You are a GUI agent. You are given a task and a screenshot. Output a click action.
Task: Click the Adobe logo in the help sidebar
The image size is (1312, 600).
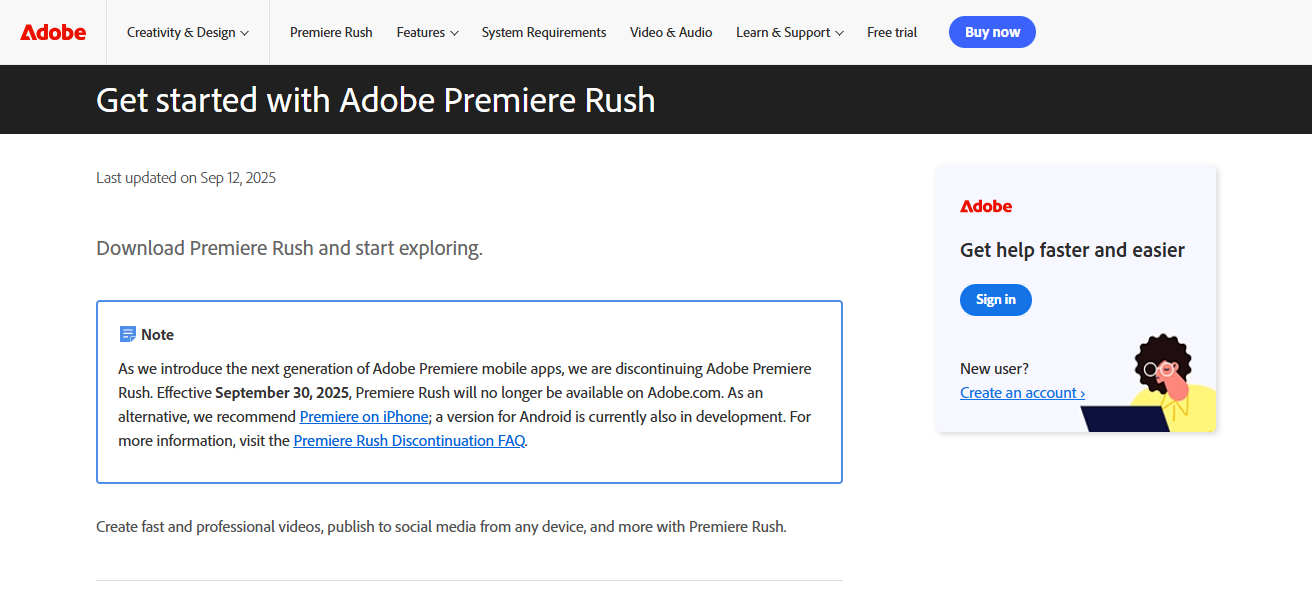[985, 206]
